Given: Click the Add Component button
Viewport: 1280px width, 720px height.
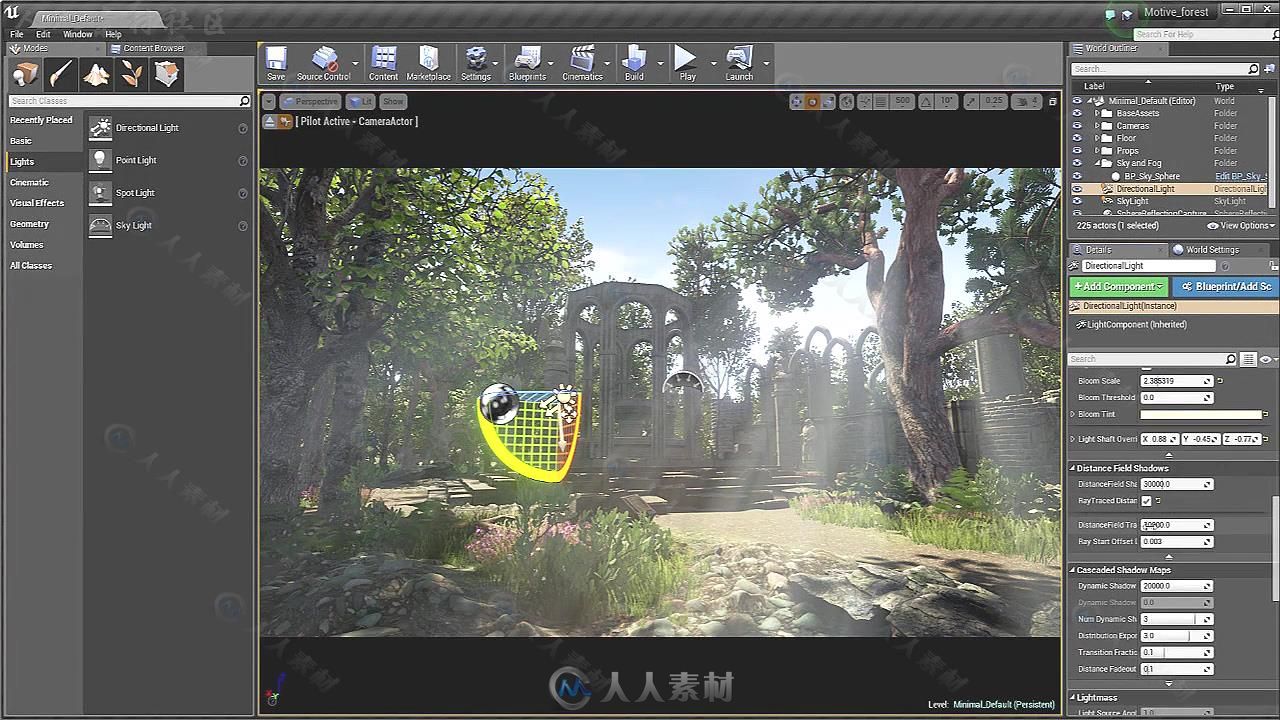Looking at the screenshot, I should coord(1118,286).
